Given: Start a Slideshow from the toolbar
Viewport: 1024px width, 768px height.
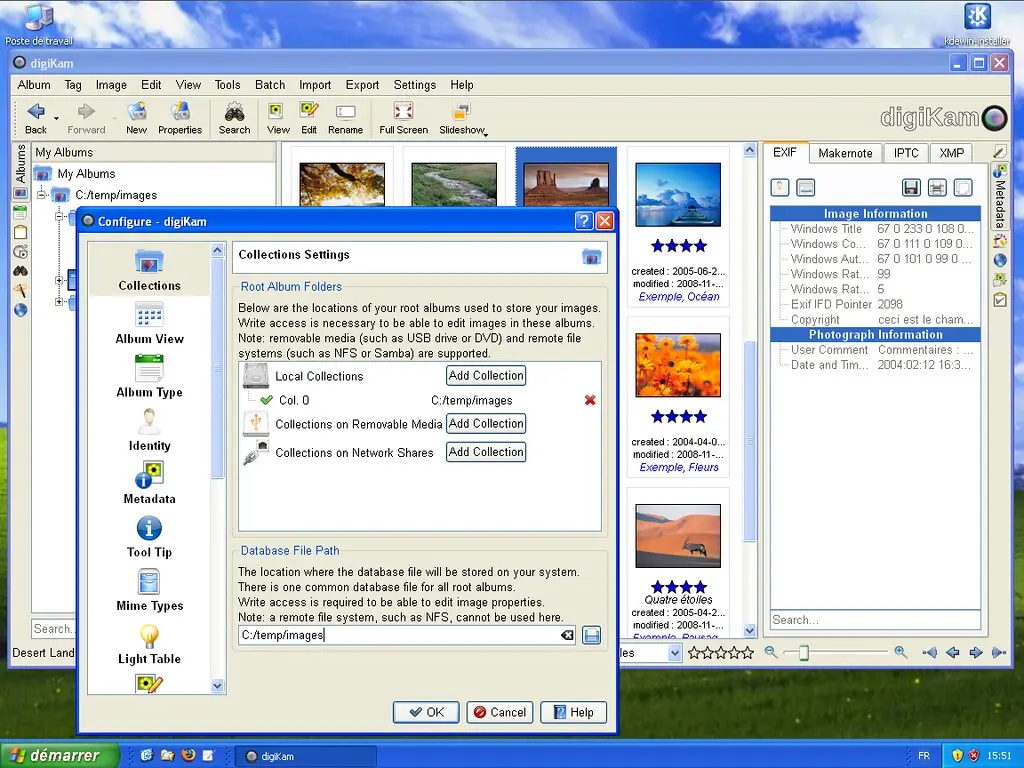Looking at the screenshot, I should click(461, 116).
